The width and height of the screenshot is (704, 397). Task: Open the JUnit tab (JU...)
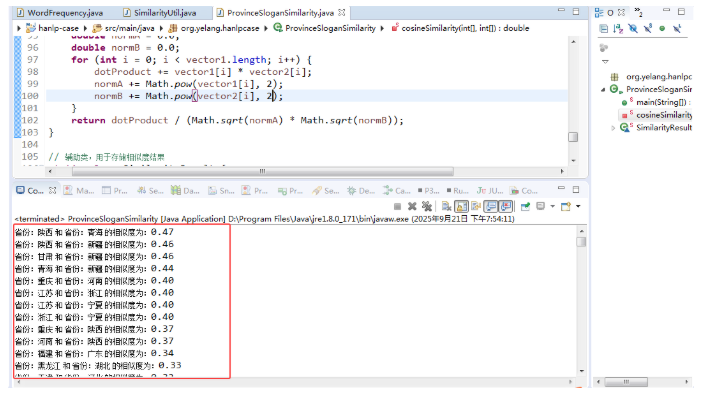click(490, 190)
